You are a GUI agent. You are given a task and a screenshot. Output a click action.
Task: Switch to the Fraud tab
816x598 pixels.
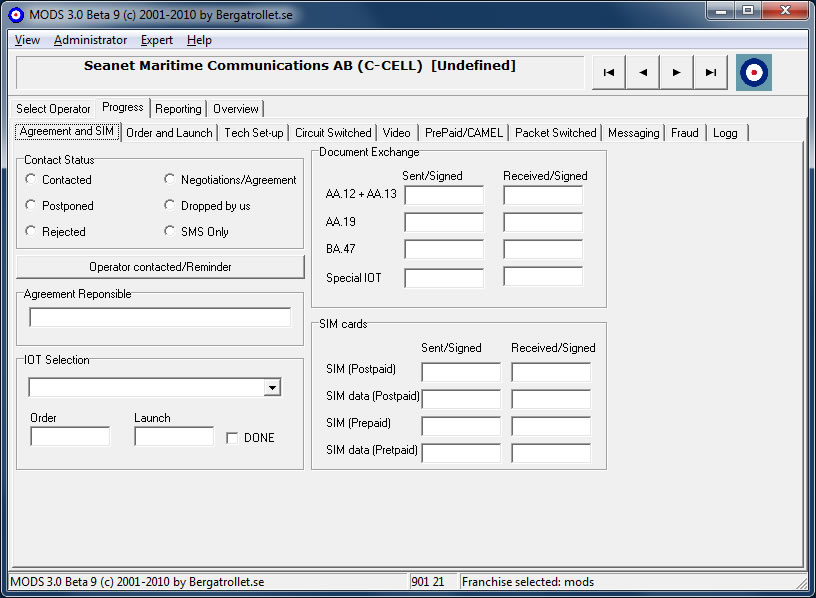pos(684,133)
